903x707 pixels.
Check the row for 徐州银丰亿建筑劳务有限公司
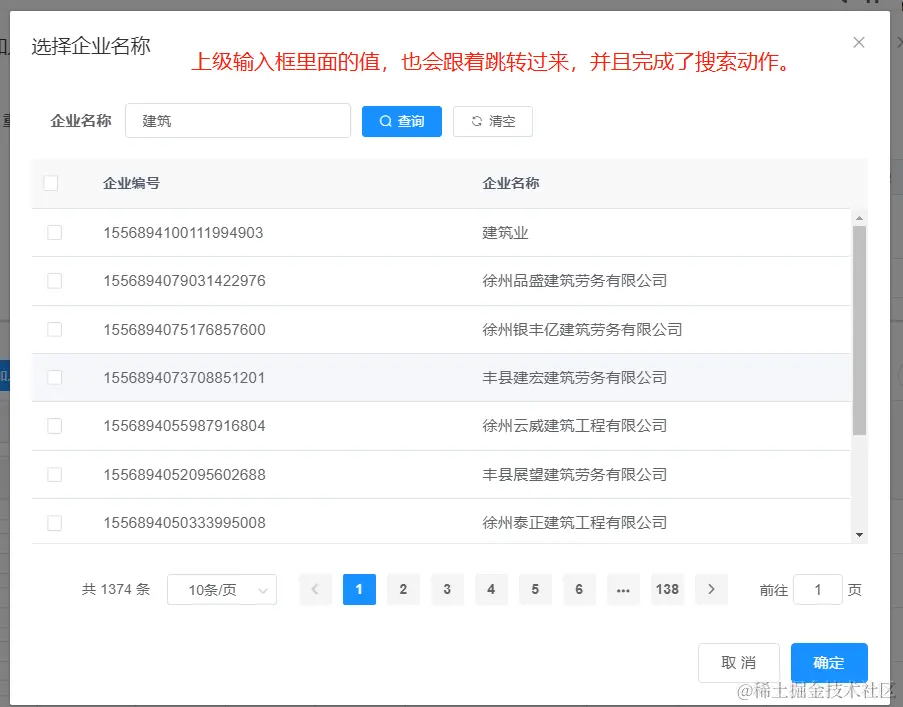click(x=54, y=329)
